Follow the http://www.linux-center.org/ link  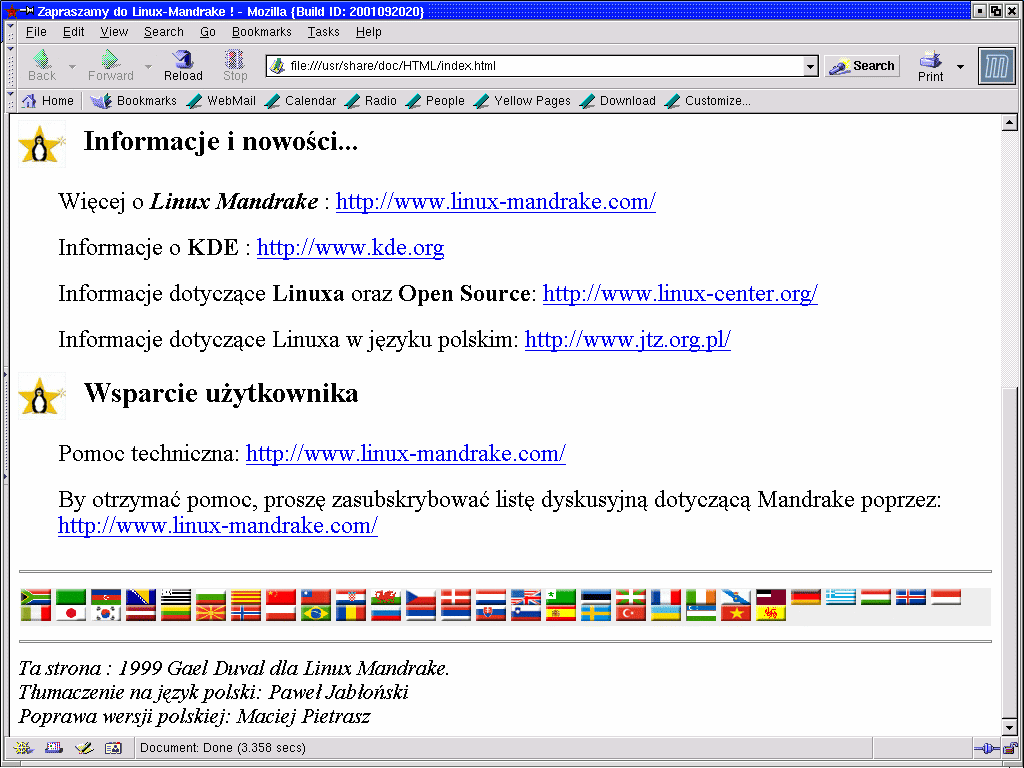coord(680,294)
